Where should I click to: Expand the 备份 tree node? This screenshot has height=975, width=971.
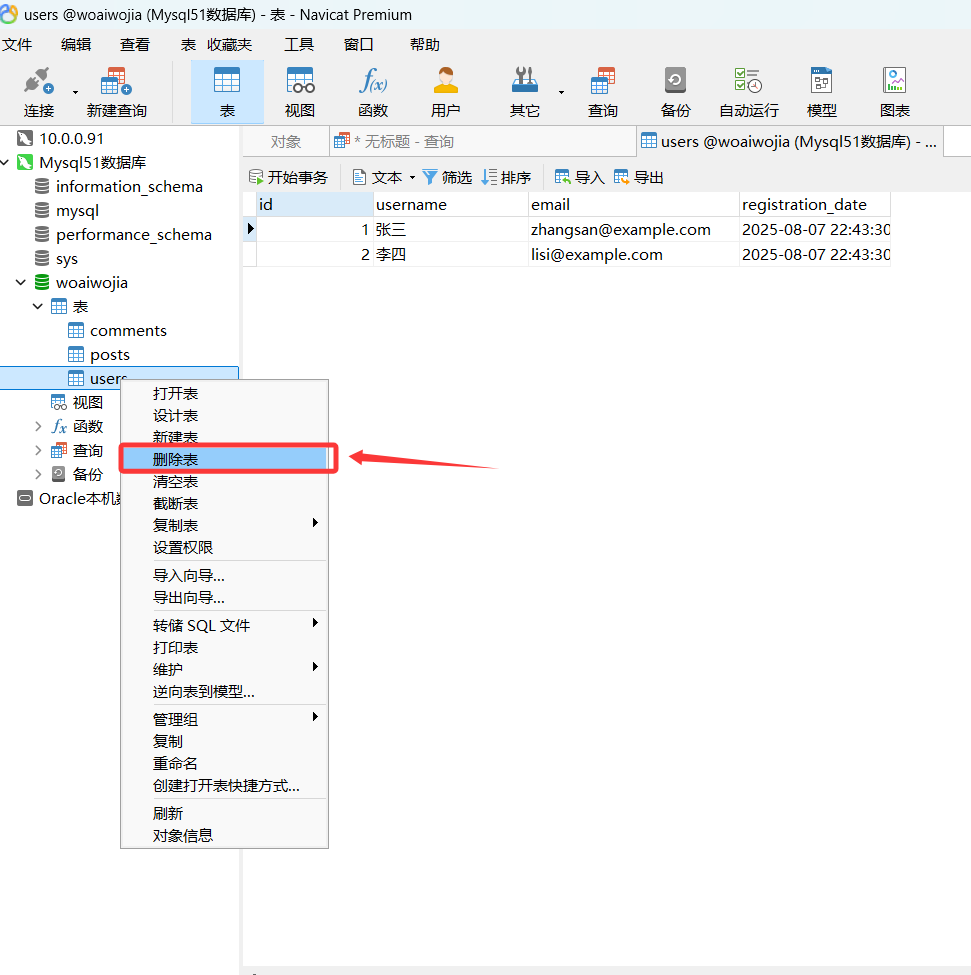pyautogui.click(x=38, y=475)
